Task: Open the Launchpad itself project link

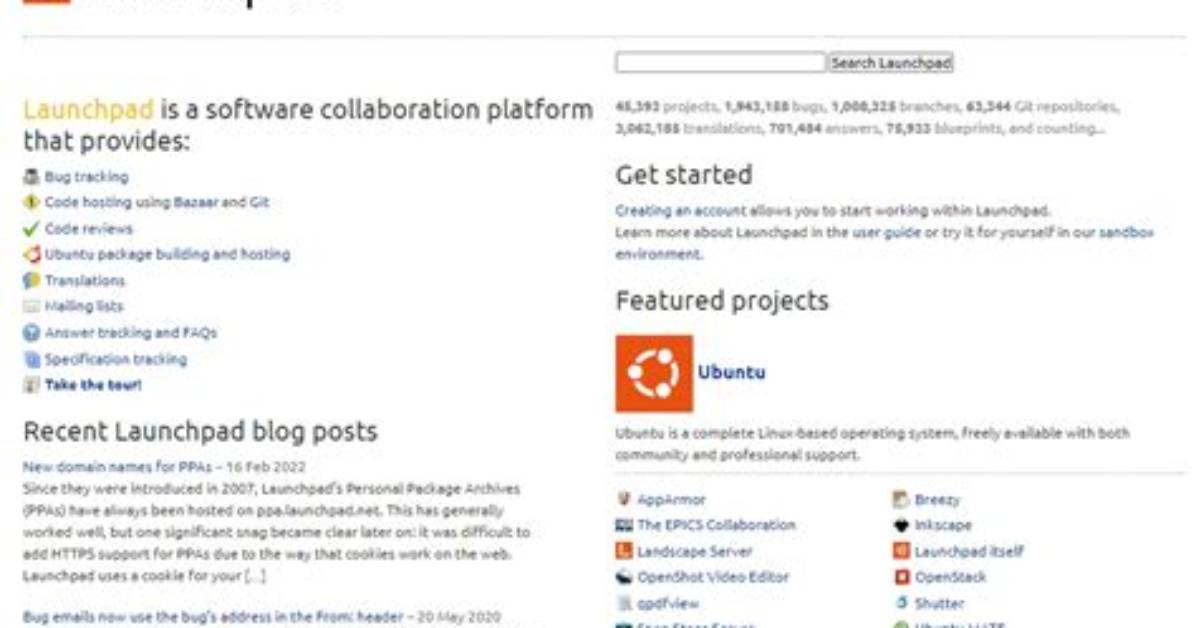Action: [x=969, y=551]
